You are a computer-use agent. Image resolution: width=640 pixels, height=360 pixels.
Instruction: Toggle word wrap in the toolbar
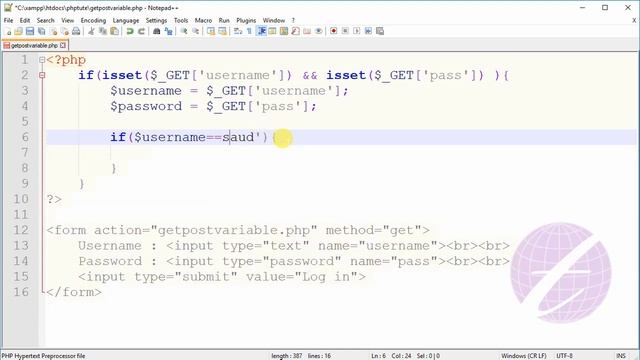click(x=238, y=31)
